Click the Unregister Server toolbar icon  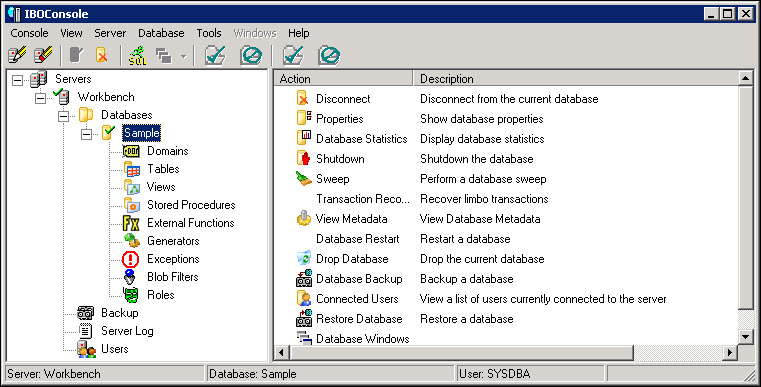43,55
